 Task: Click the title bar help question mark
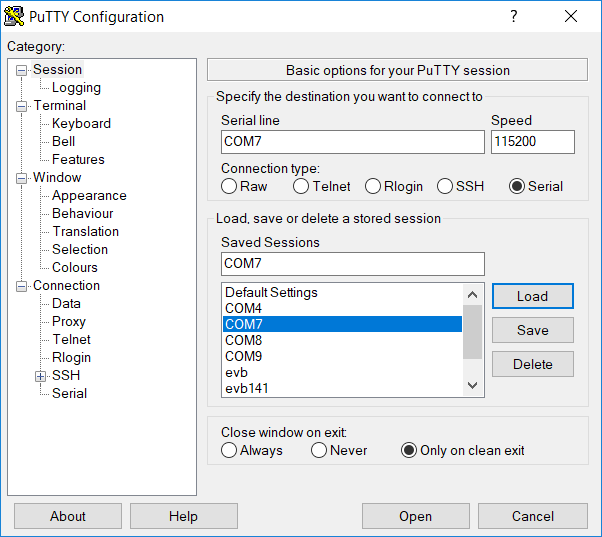(514, 16)
